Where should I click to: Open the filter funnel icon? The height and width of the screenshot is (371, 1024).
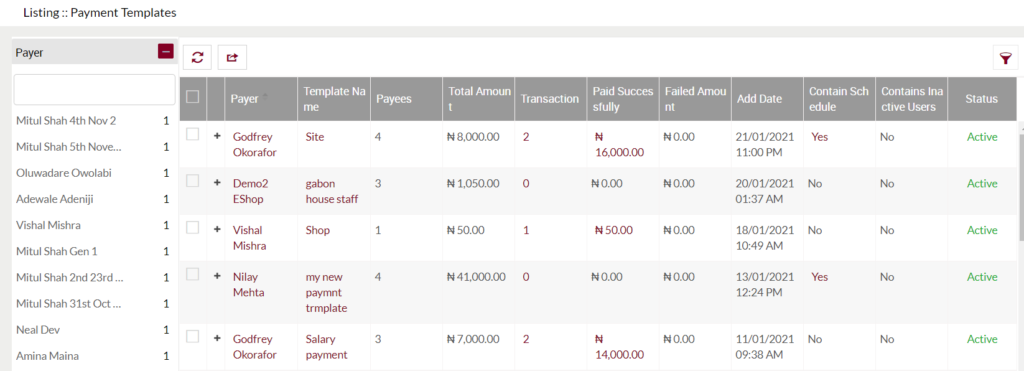pos(1006,58)
